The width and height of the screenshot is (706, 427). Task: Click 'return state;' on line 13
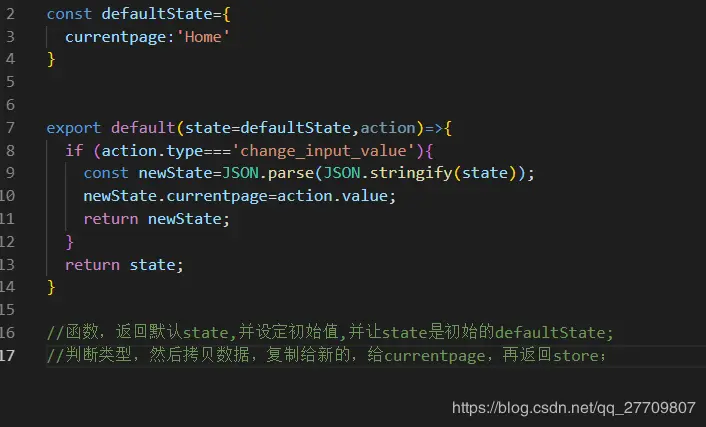124,265
